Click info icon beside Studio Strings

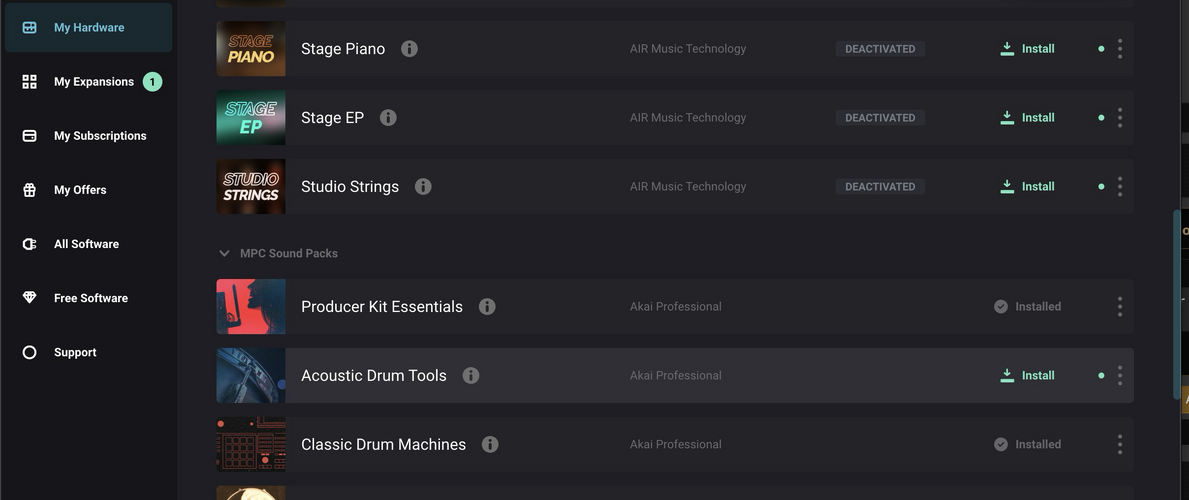pyautogui.click(x=423, y=187)
